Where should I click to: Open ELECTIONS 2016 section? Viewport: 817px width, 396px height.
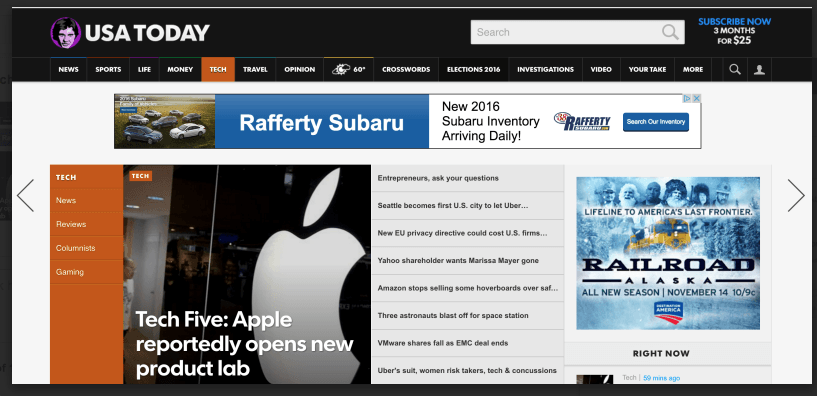click(x=474, y=69)
